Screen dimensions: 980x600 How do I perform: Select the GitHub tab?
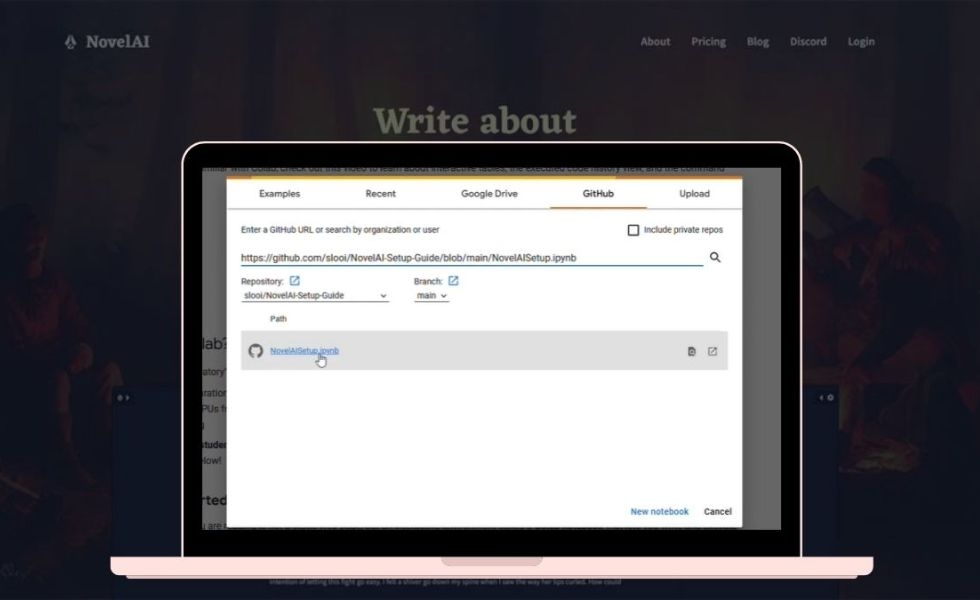click(598, 194)
